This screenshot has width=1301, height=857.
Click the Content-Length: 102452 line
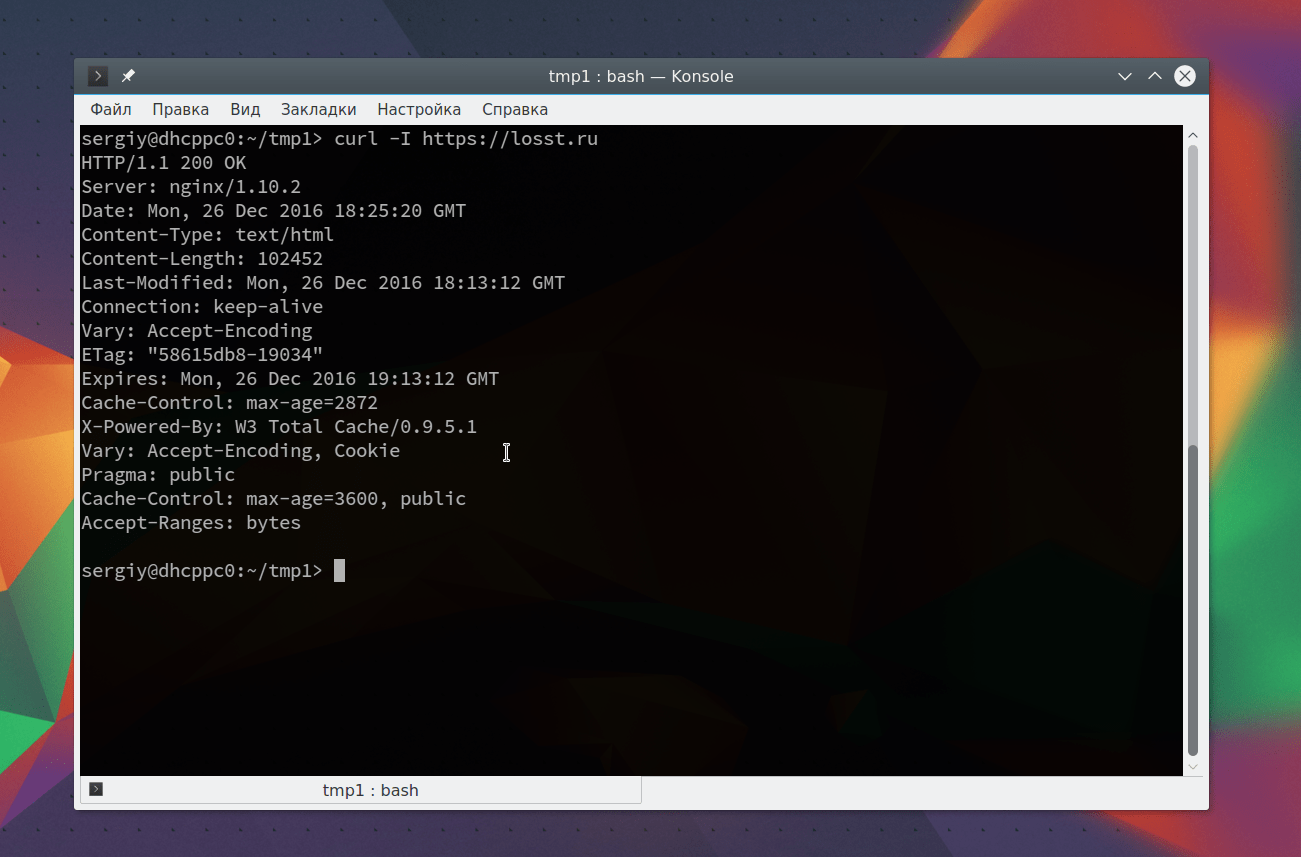[x=202, y=259]
